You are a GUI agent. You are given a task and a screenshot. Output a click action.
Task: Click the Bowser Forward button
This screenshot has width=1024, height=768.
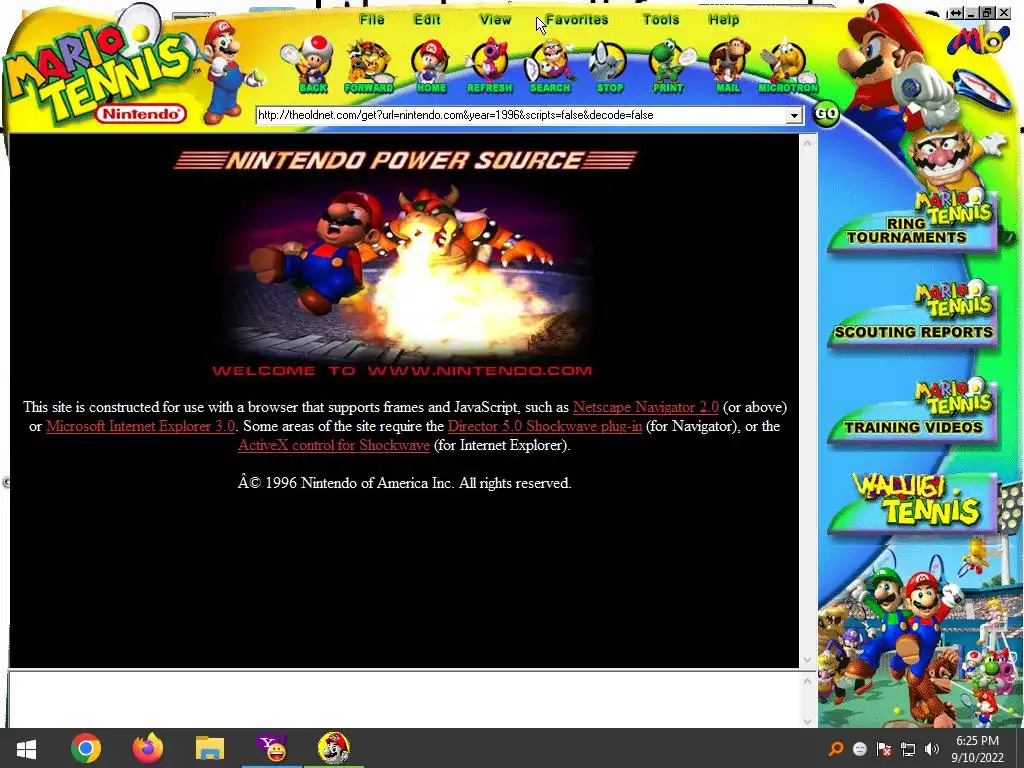[369, 65]
